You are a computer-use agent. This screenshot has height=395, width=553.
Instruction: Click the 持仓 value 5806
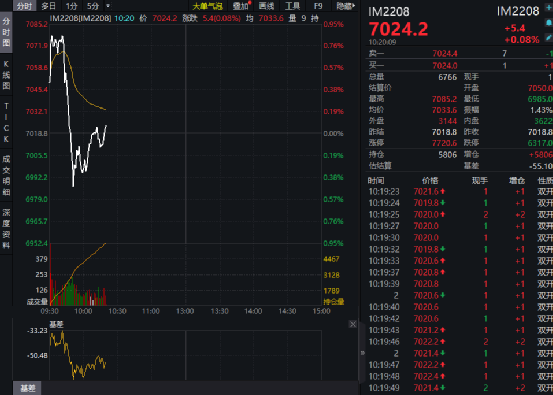[x=448, y=154]
